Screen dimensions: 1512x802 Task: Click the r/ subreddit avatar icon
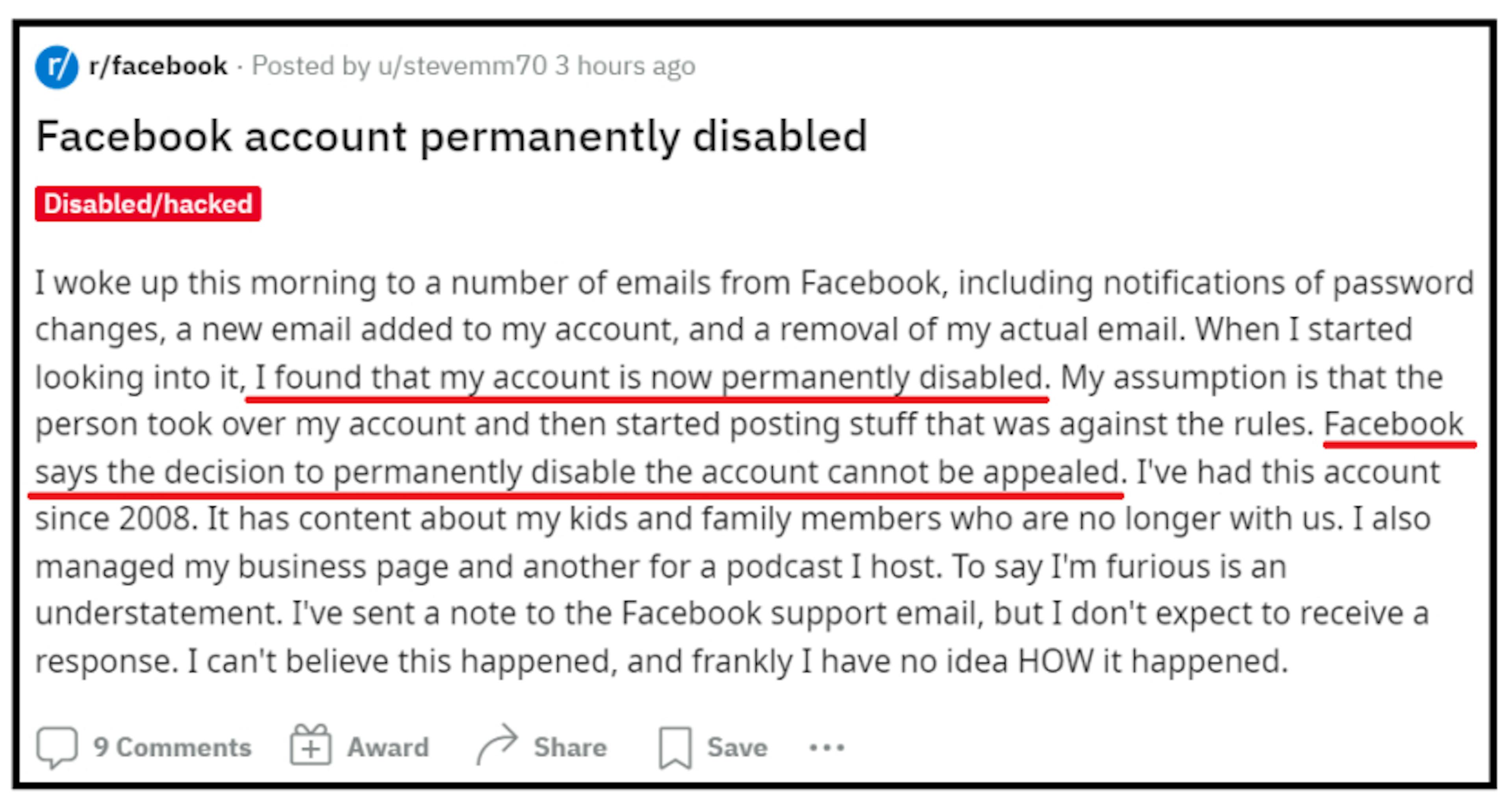56,67
